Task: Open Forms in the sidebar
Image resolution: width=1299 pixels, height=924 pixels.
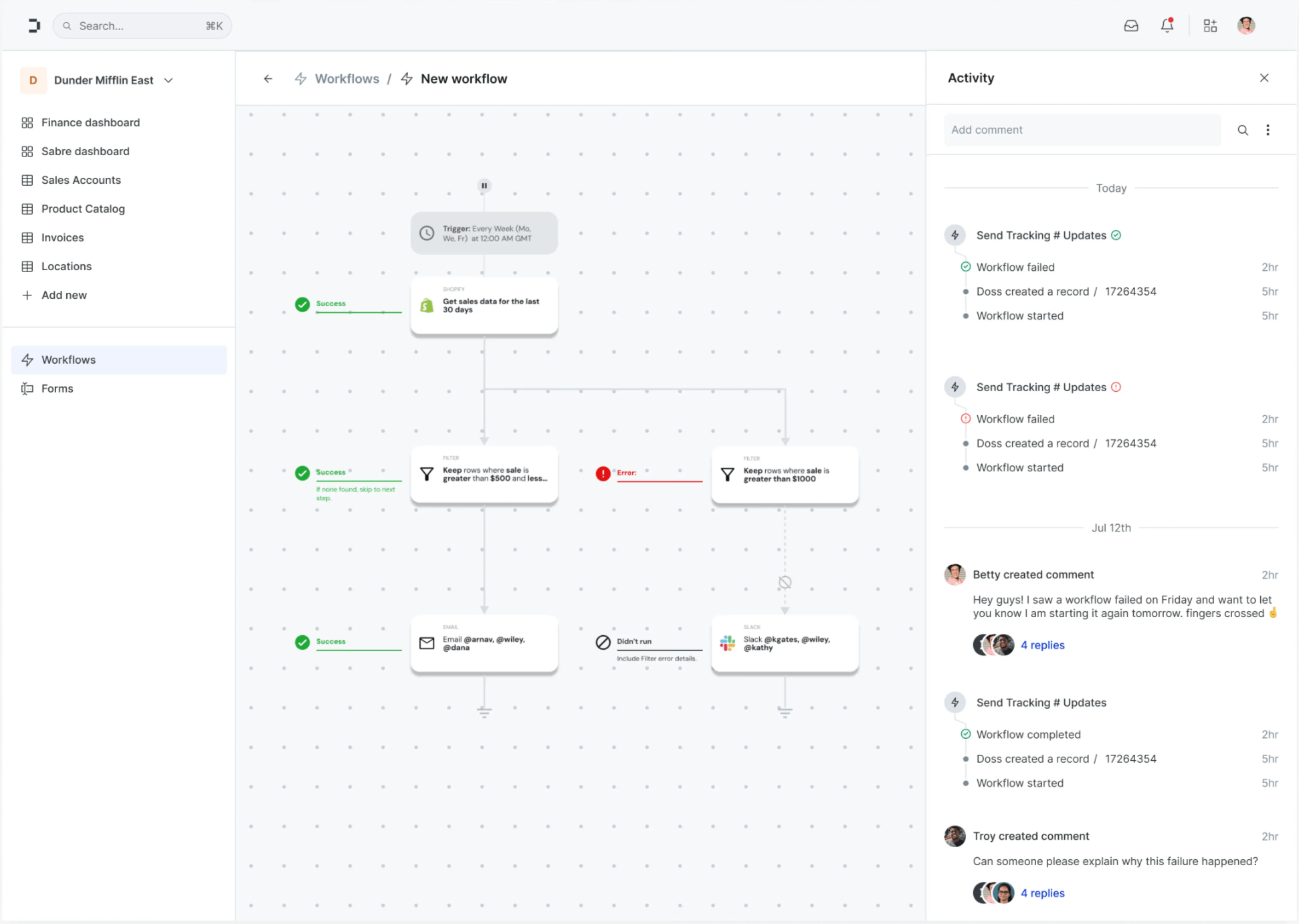Action: click(x=58, y=388)
